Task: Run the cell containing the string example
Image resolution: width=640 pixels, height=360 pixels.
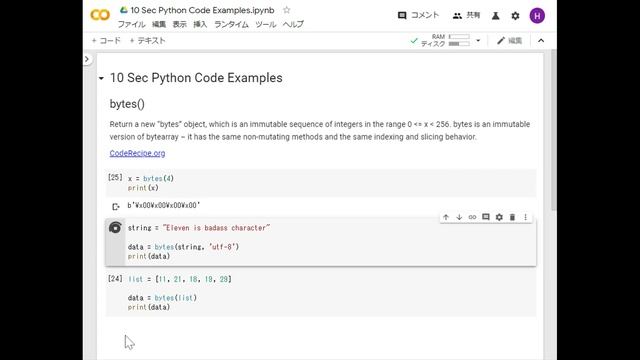Action: tap(115, 228)
